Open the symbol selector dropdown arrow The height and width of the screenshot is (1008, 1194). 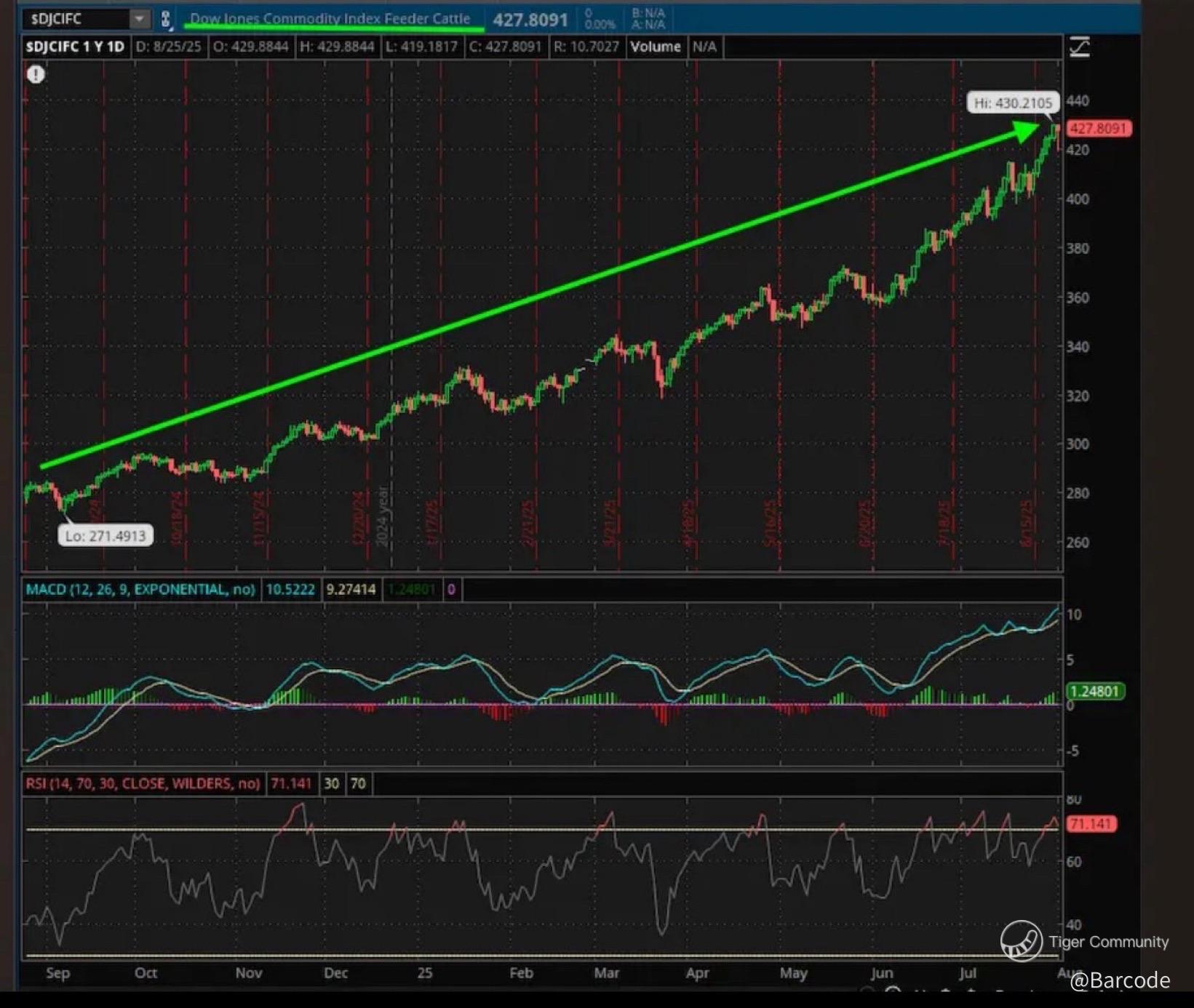pyautogui.click(x=139, y=19)
